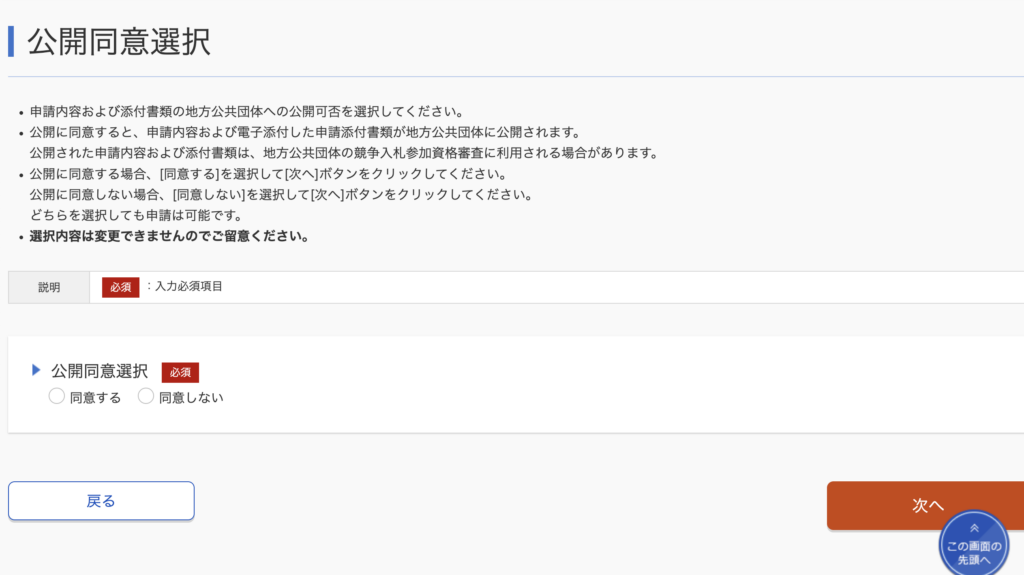Click instruction line 公開に同意しない場合

click(x=281, y=195)
